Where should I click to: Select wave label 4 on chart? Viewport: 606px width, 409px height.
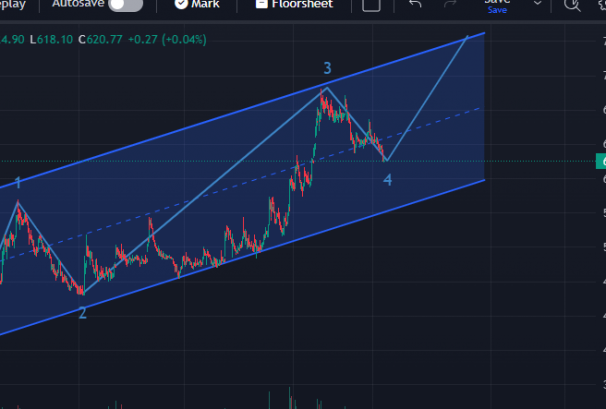tap(387, 180)
